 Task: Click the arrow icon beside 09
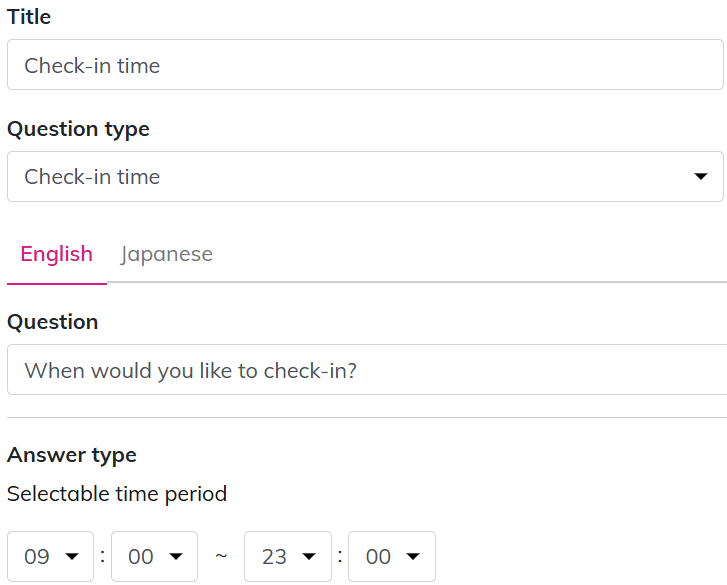coord(71,557)
